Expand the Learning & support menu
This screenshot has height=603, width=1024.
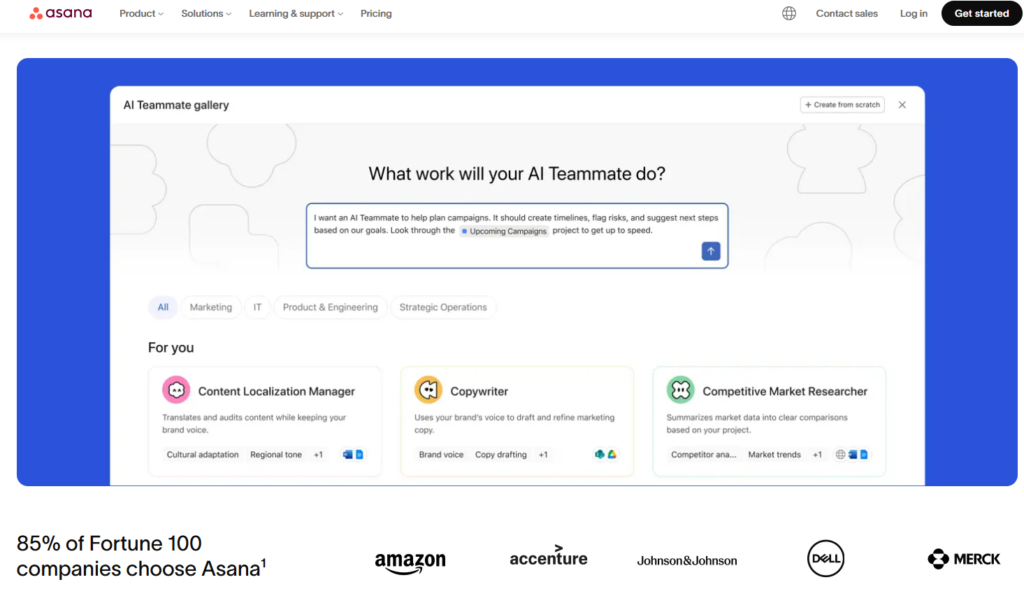[x=296, y=13]
